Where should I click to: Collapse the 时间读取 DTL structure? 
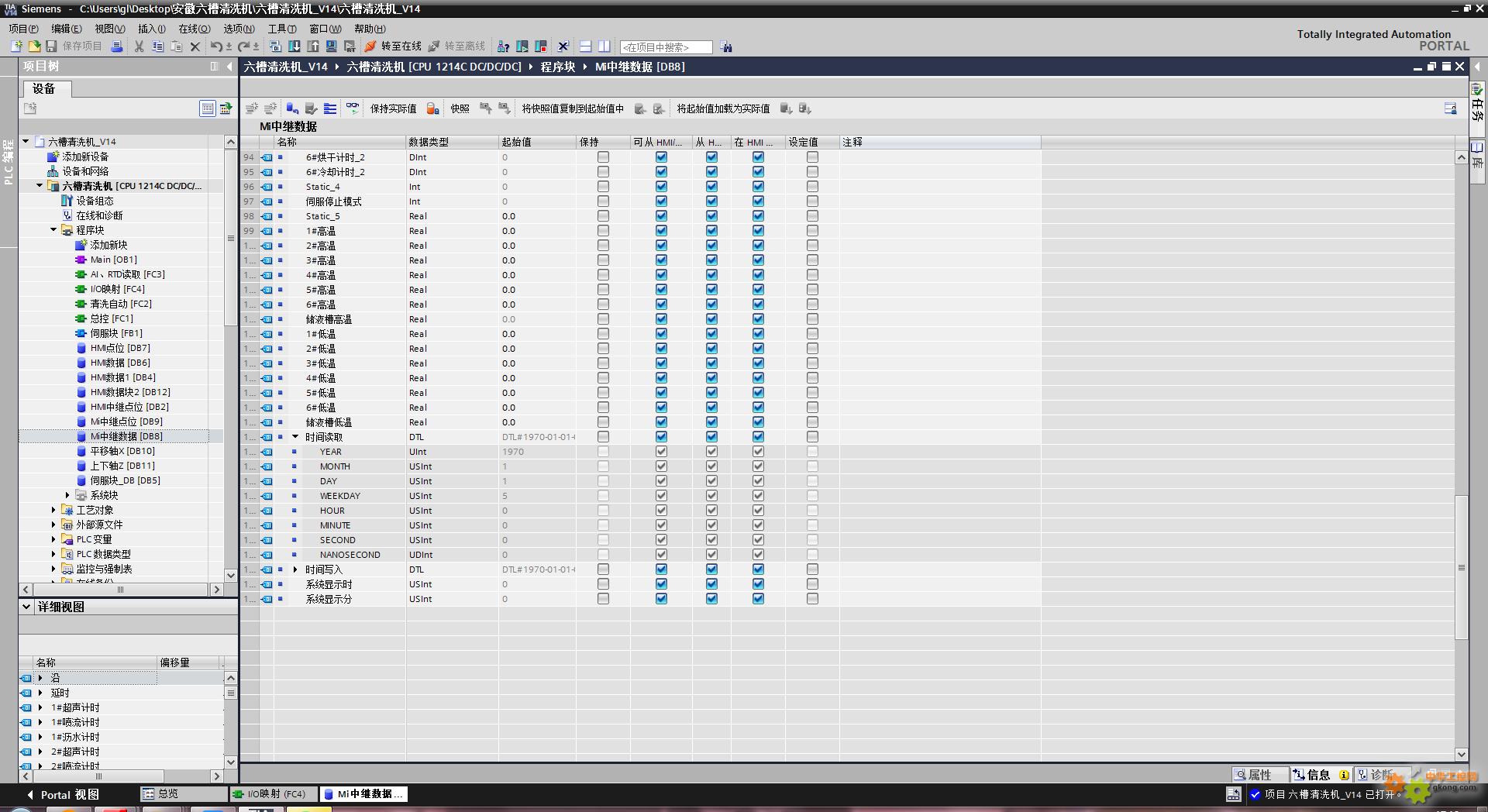[x=295, y=437]
